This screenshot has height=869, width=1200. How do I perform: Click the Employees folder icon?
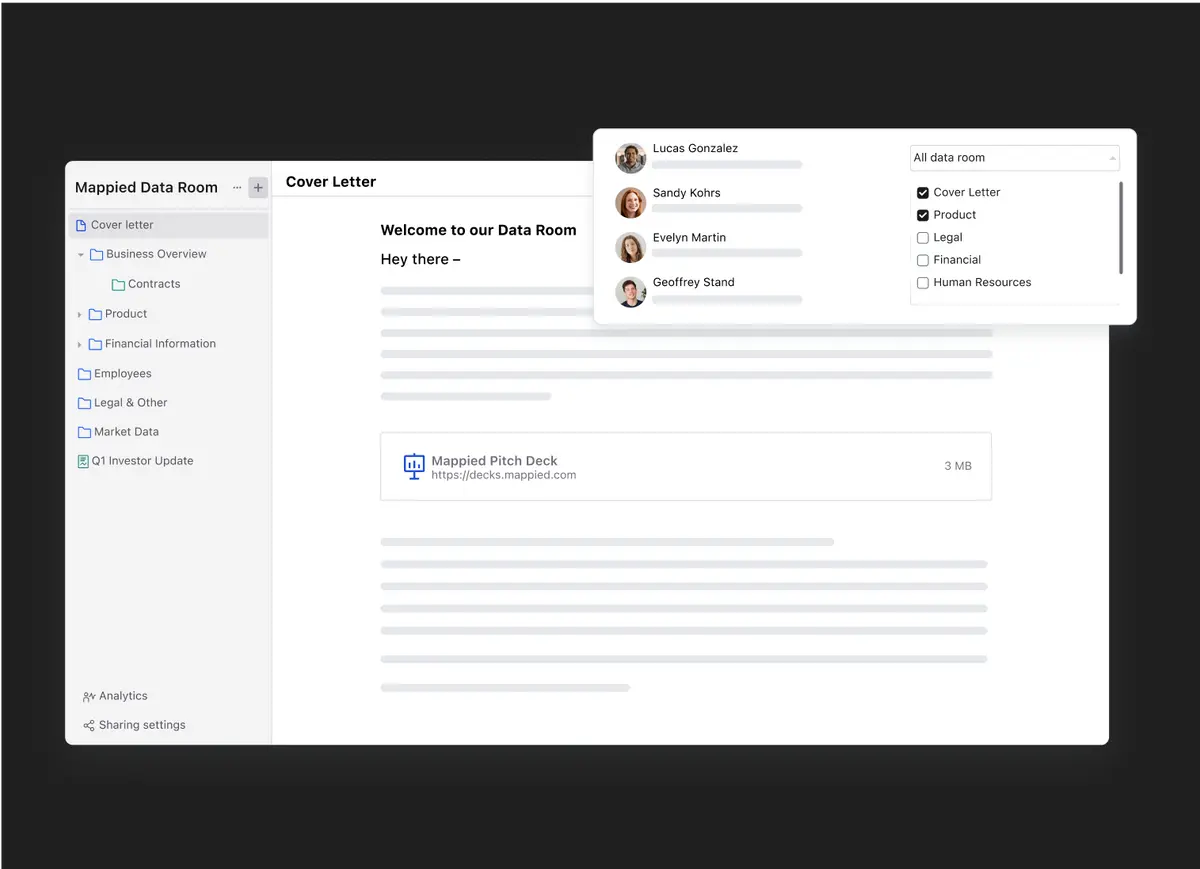pyautogui.click(x=83, y=373)
